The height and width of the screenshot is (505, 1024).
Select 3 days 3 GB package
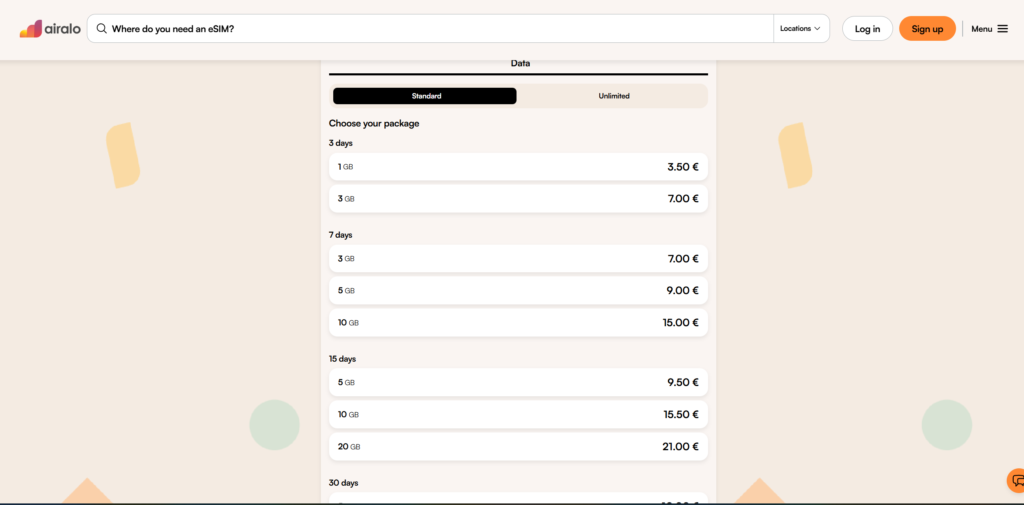pos(518,199)
